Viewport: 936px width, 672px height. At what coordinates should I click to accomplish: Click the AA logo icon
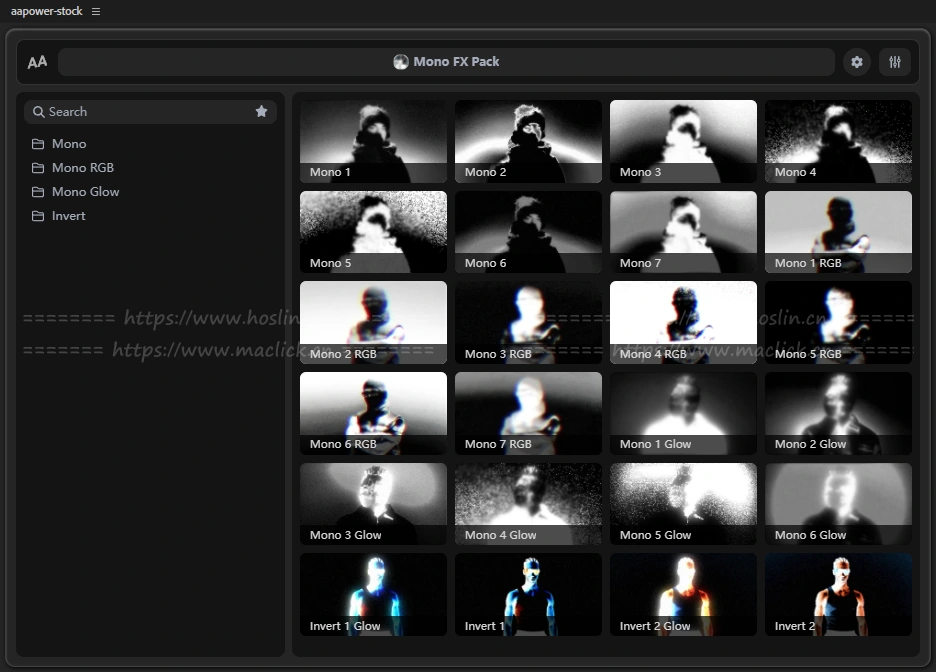click(x=37, y=62)
